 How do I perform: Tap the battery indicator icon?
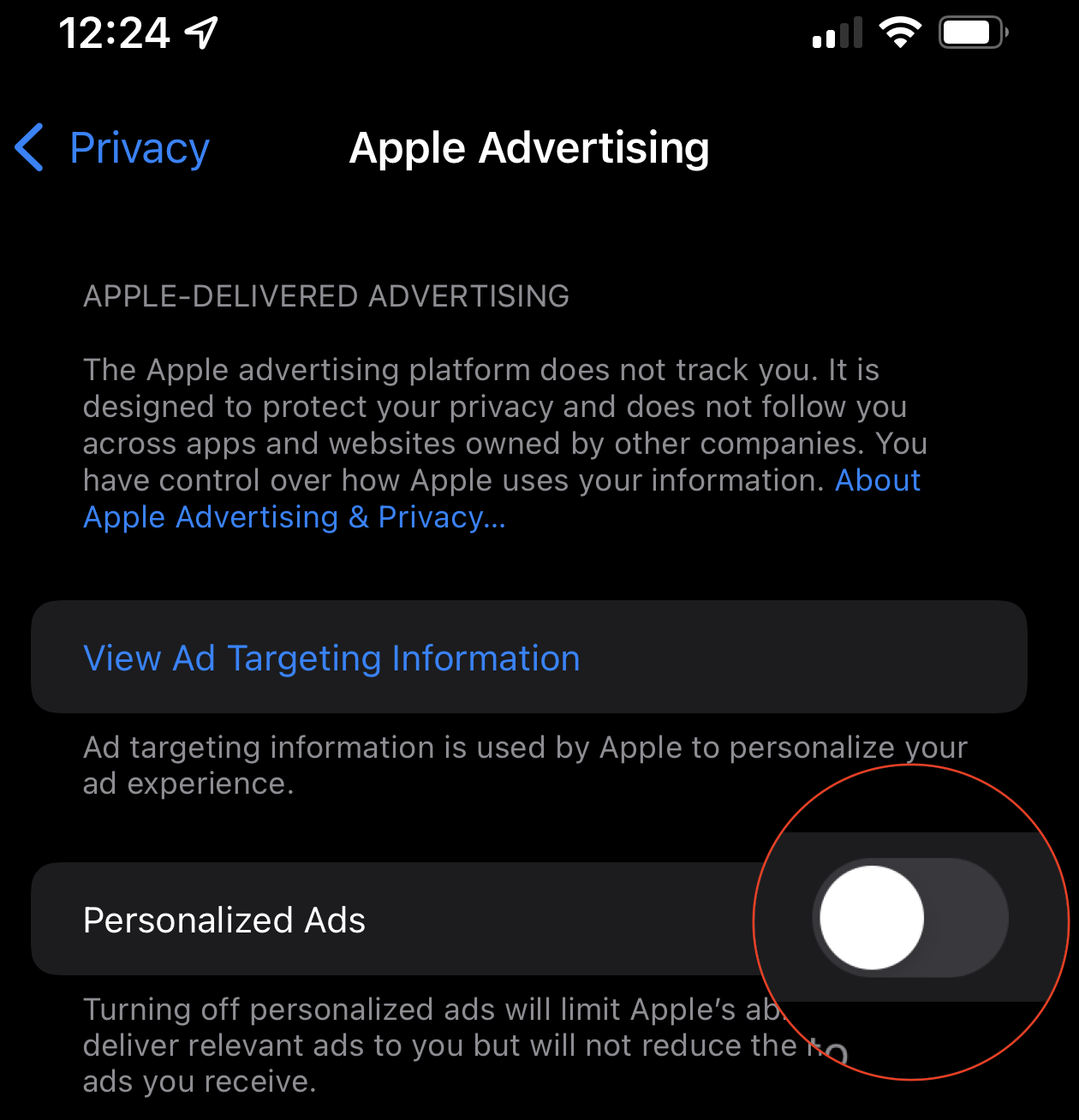(x=974, y=33)
